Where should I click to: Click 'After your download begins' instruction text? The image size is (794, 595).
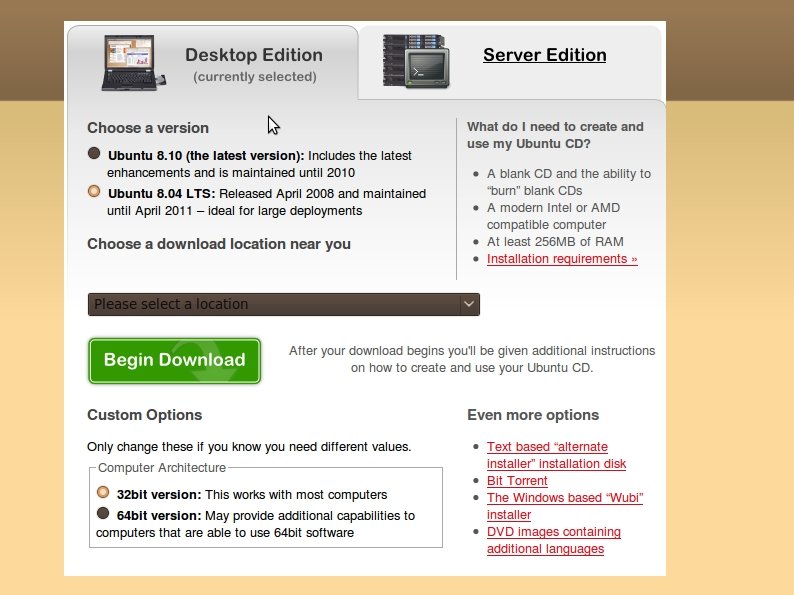[x=472, y=359]
